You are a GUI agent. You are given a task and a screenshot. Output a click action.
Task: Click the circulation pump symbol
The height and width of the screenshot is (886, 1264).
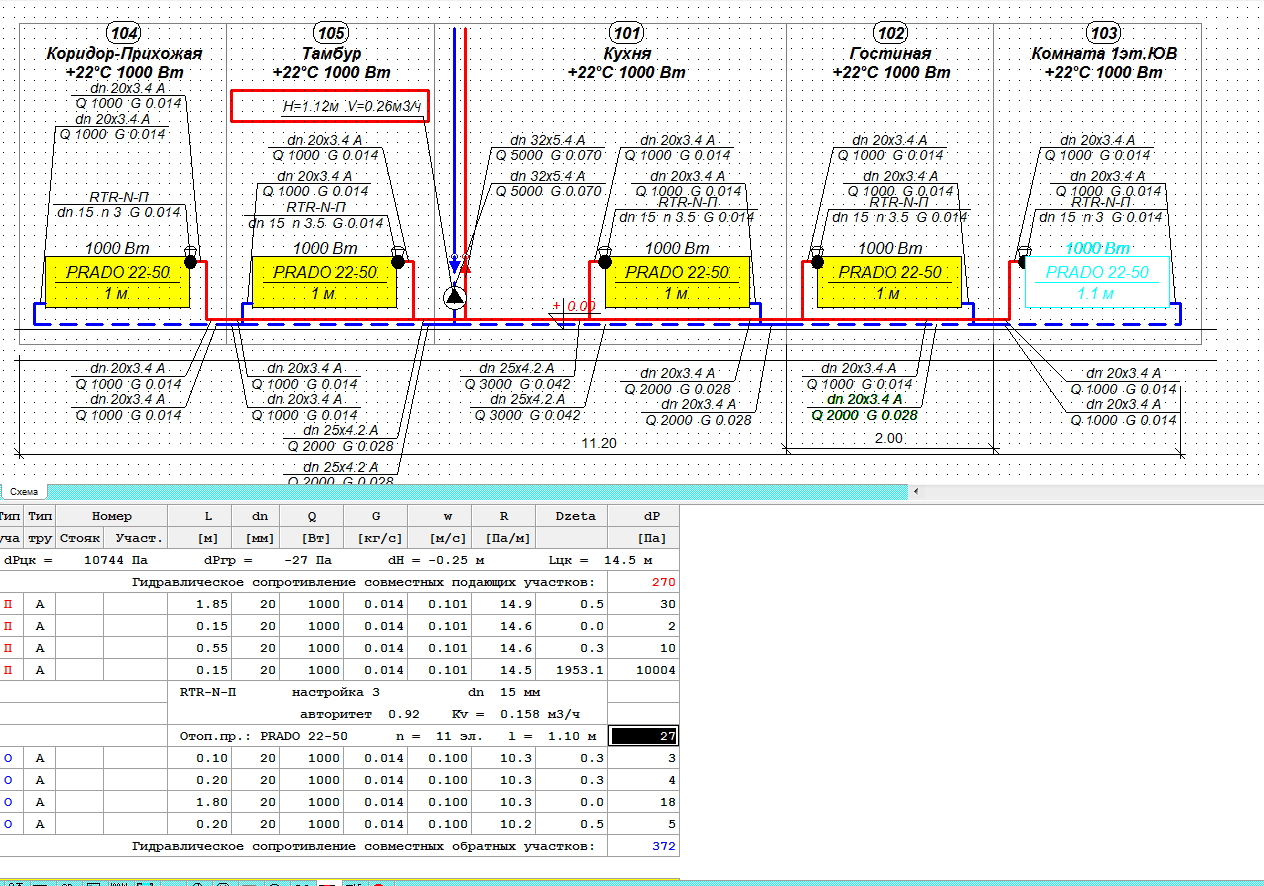point(455,296)
